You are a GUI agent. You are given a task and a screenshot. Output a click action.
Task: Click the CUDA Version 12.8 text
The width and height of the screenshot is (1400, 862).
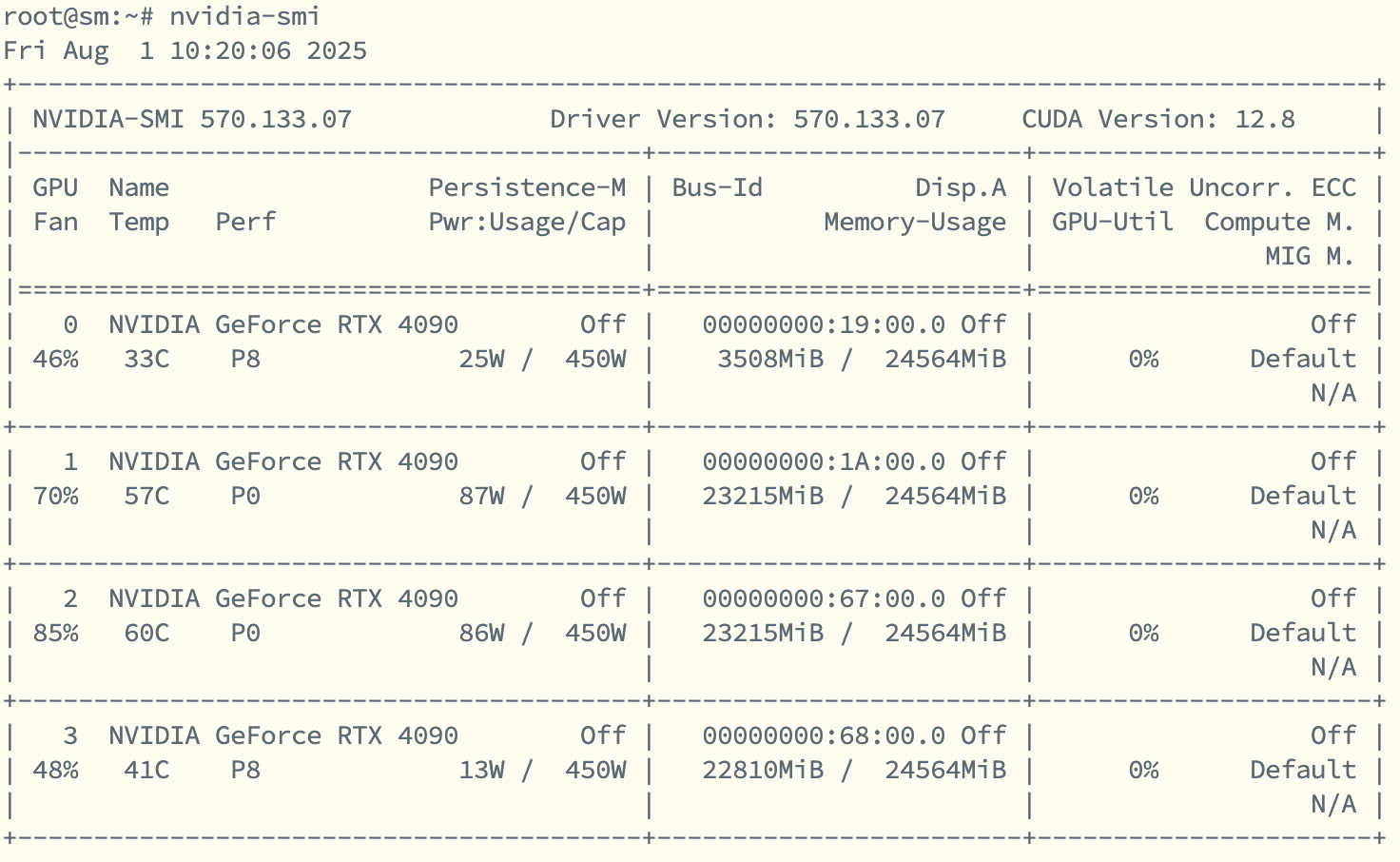click(1157, 119)
